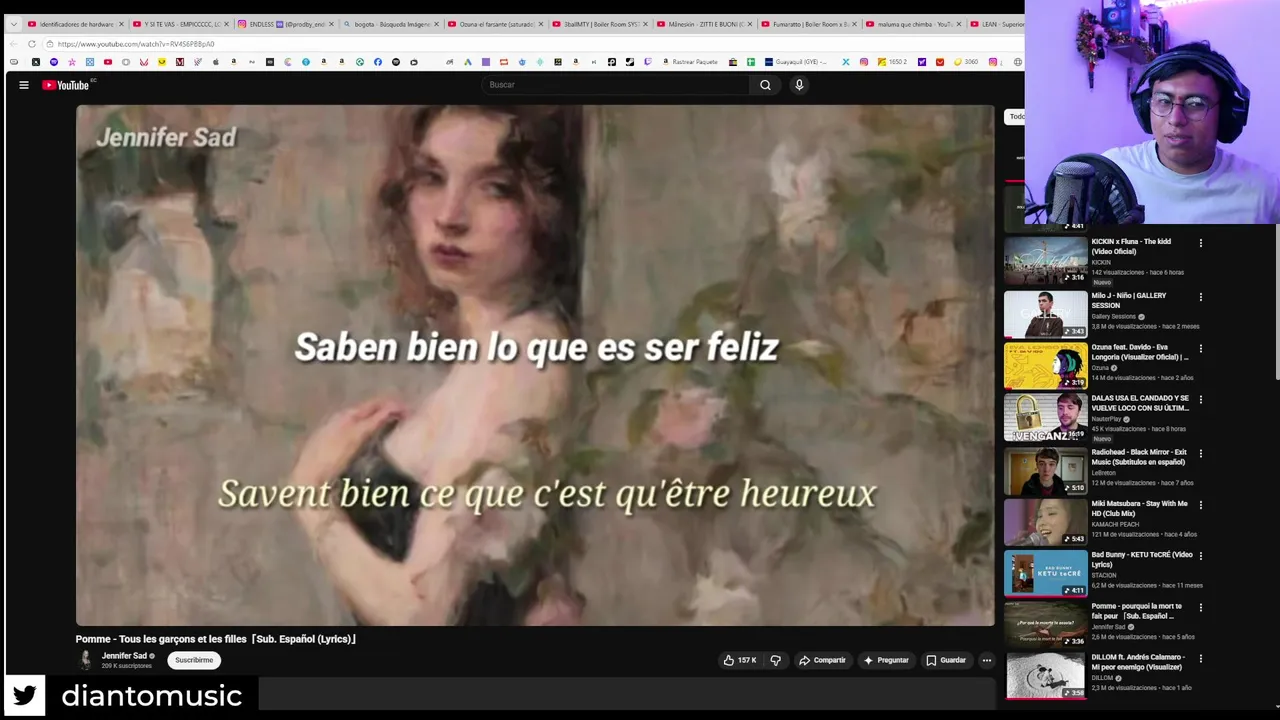Screen dimensions: 1280x720
Task: Open the 'Guayaquil (GYE)' bookmark
Action: click(x=796, y=62)
